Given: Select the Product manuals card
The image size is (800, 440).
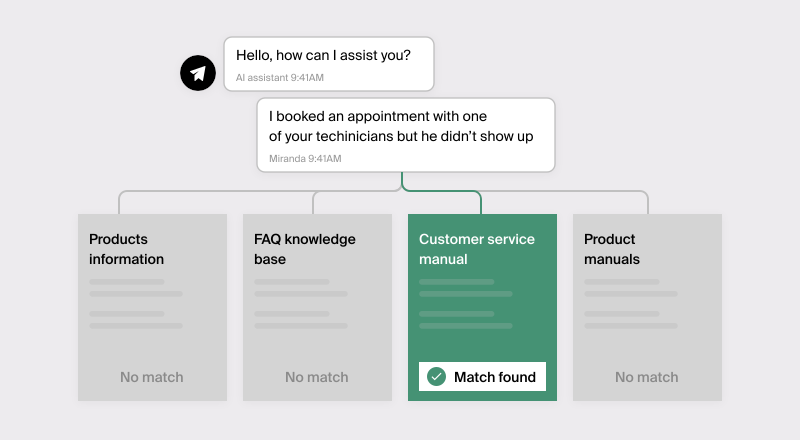Looking at the screenshot, I should coord(647,307).
